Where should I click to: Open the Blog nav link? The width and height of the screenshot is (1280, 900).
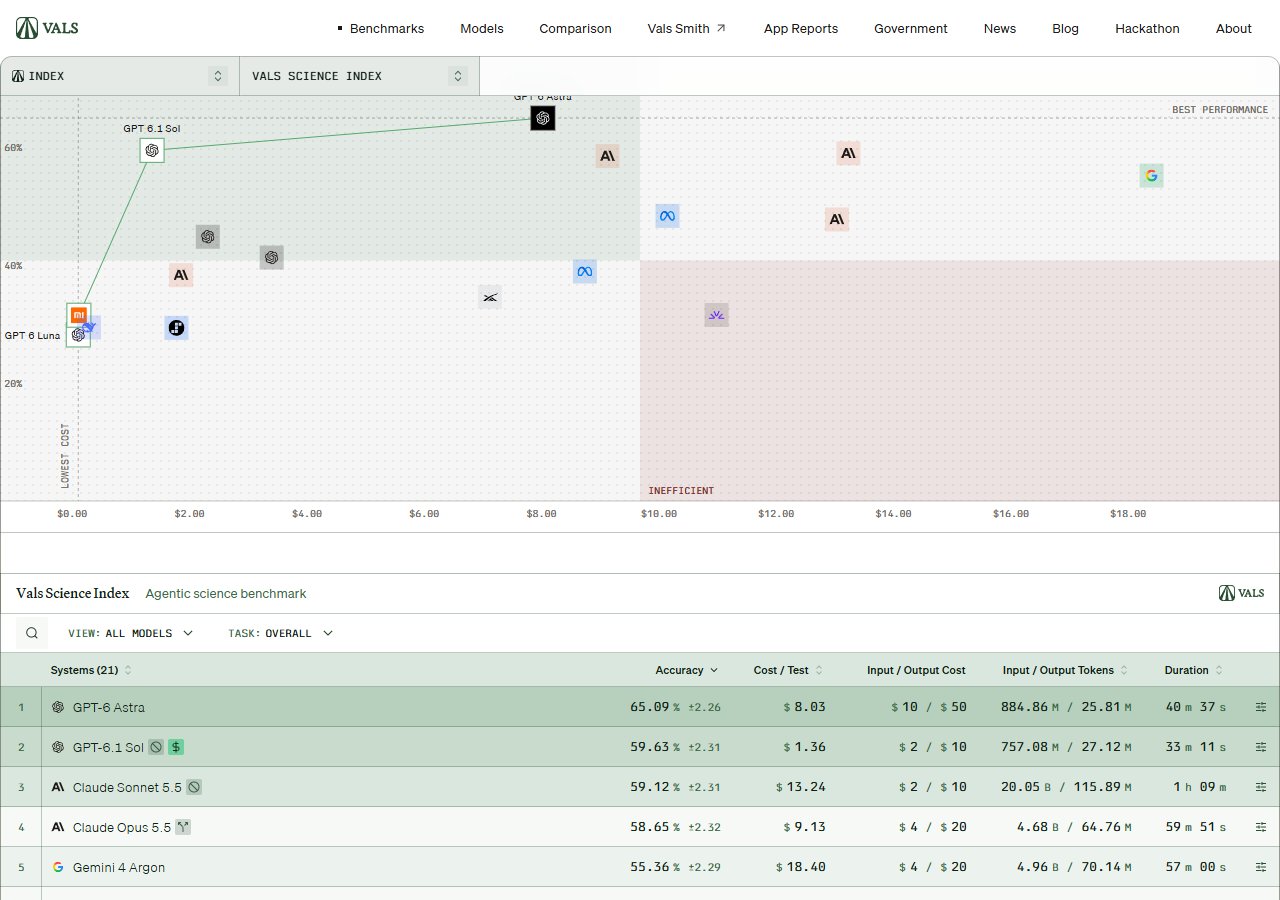(1066, 28)
